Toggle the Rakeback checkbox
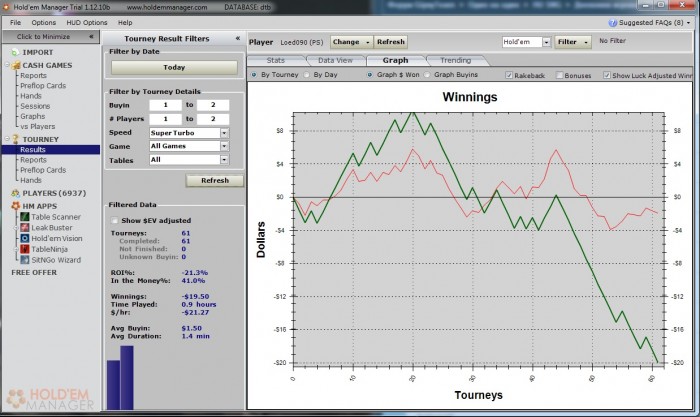This screenshot has height=417, width=700. pos(509,75)
